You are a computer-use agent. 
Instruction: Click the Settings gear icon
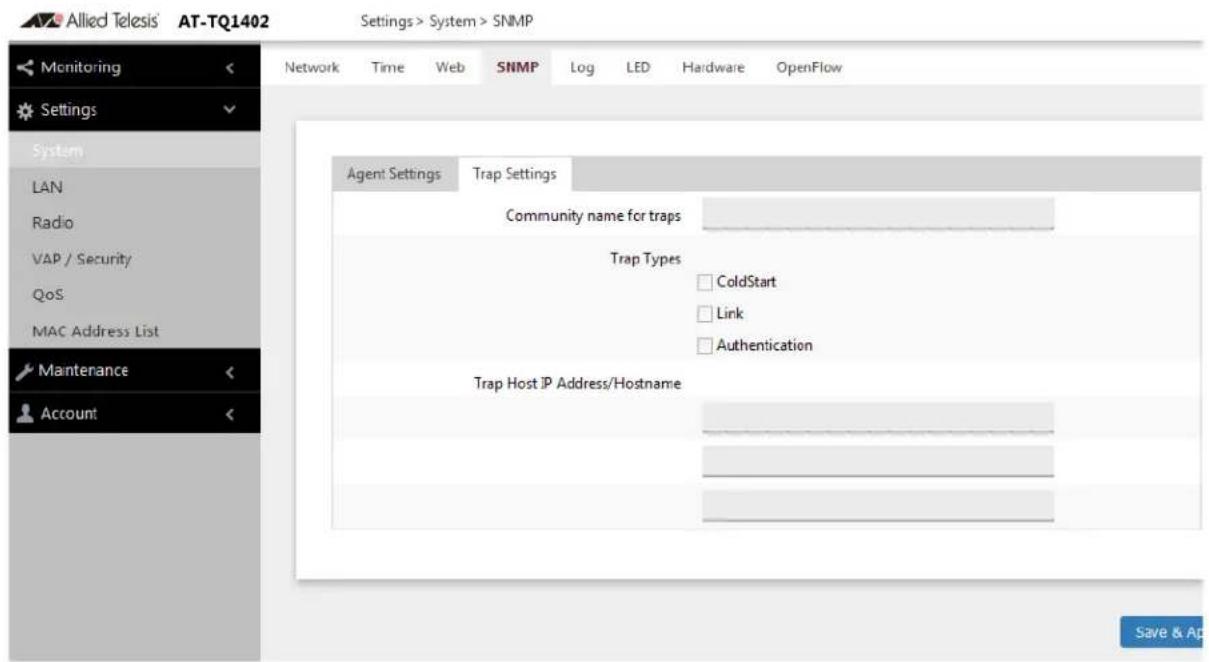tap(23, 111)
